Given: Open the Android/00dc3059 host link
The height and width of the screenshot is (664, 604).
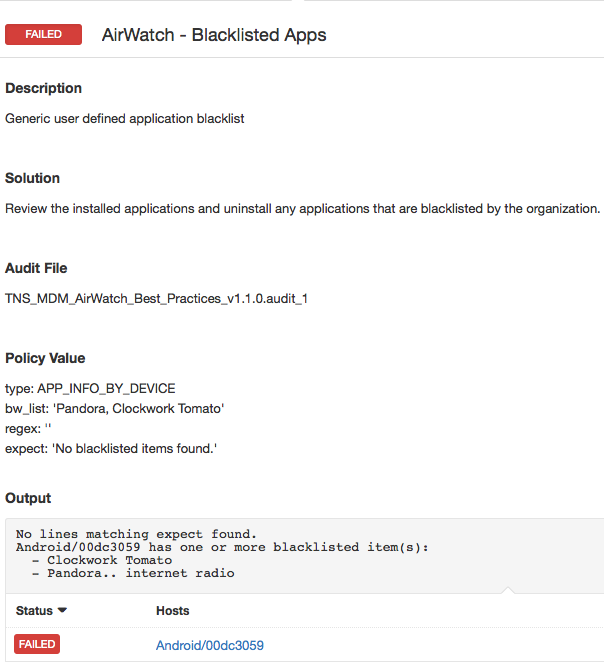Looking at the screenshot, I should tap(210, 645).
